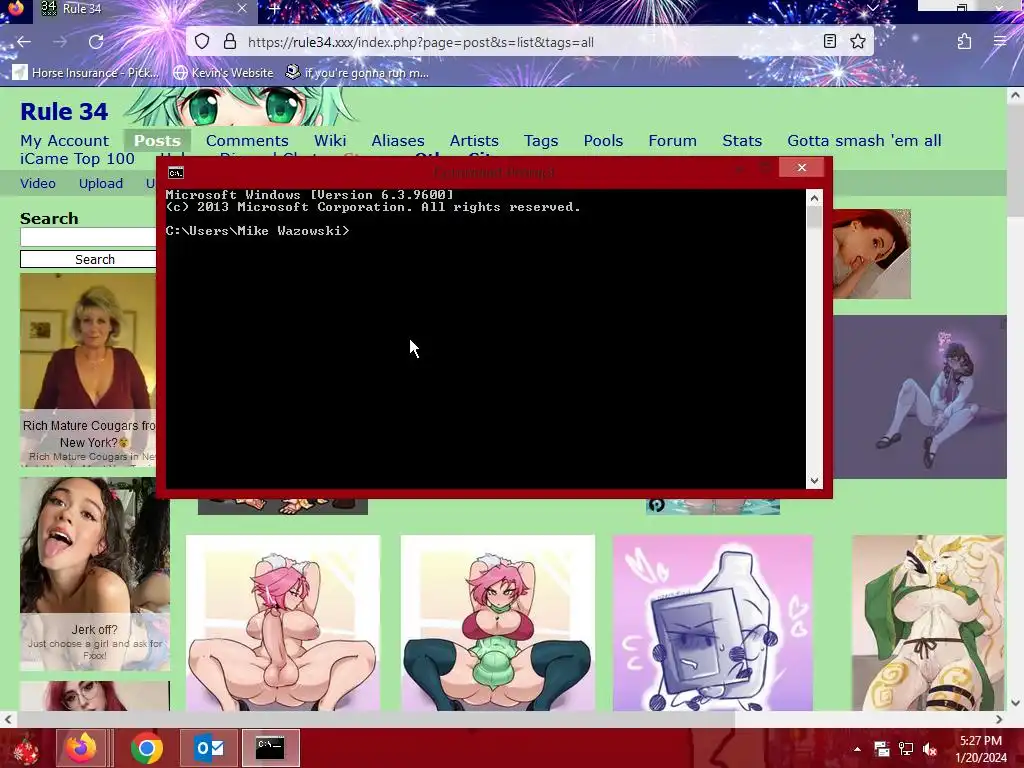This screenshot has height=768, width=1024.
Task: Open the Wiki link
Action: coord(330,140)
